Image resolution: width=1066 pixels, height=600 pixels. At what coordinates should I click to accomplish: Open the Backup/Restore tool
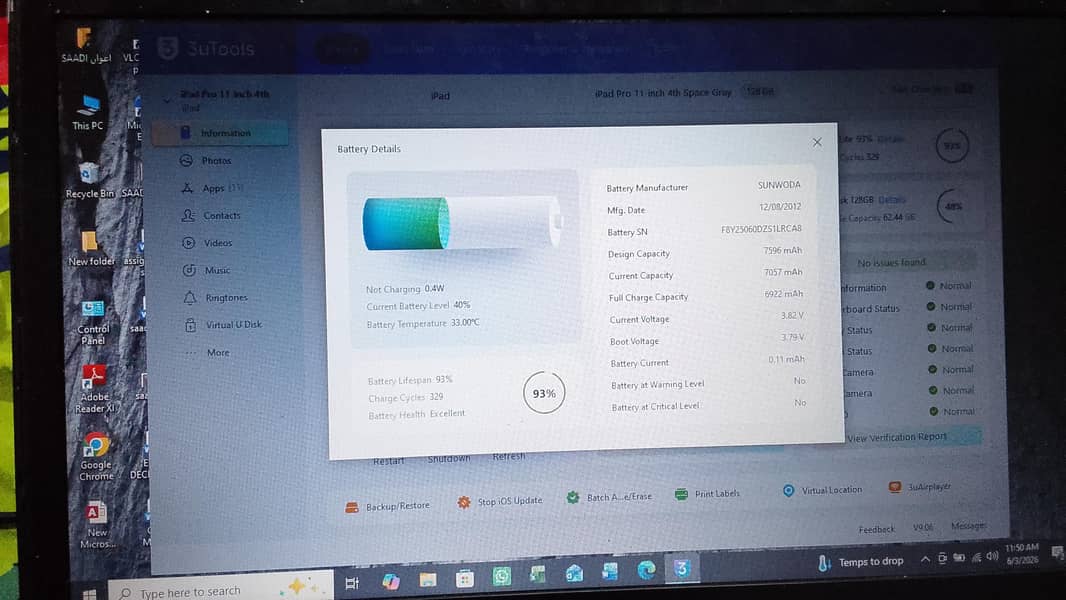(388, 506)
